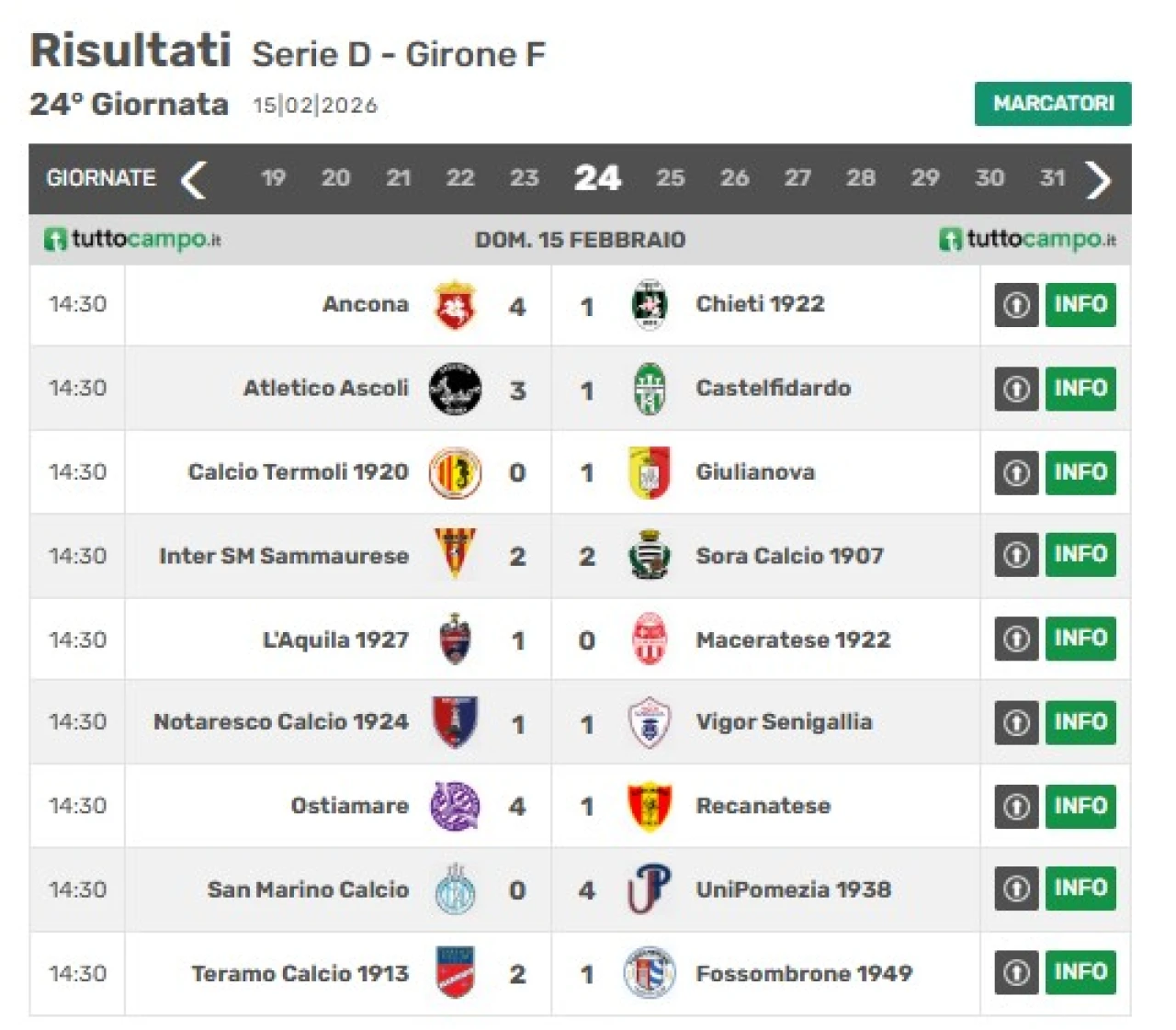
Task: Click the circular icon in the Teramo-Fossombrone row
Action: (x=1016, y=973)
